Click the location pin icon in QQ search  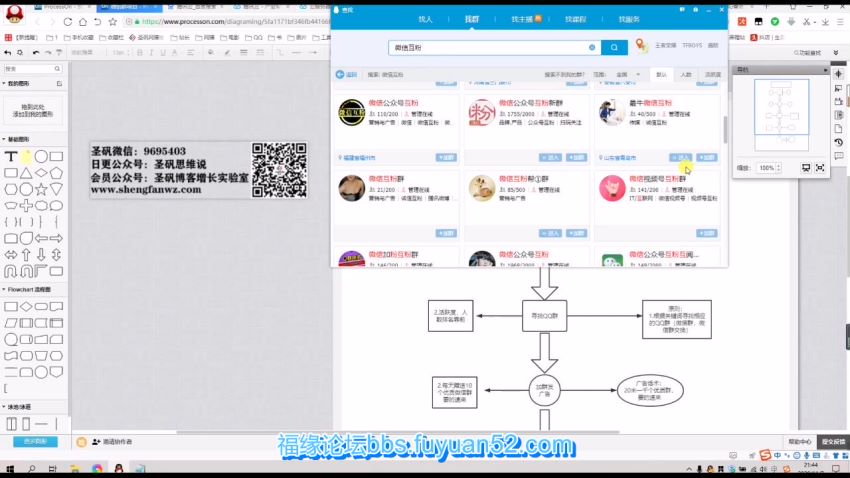(x=641, y=46)
